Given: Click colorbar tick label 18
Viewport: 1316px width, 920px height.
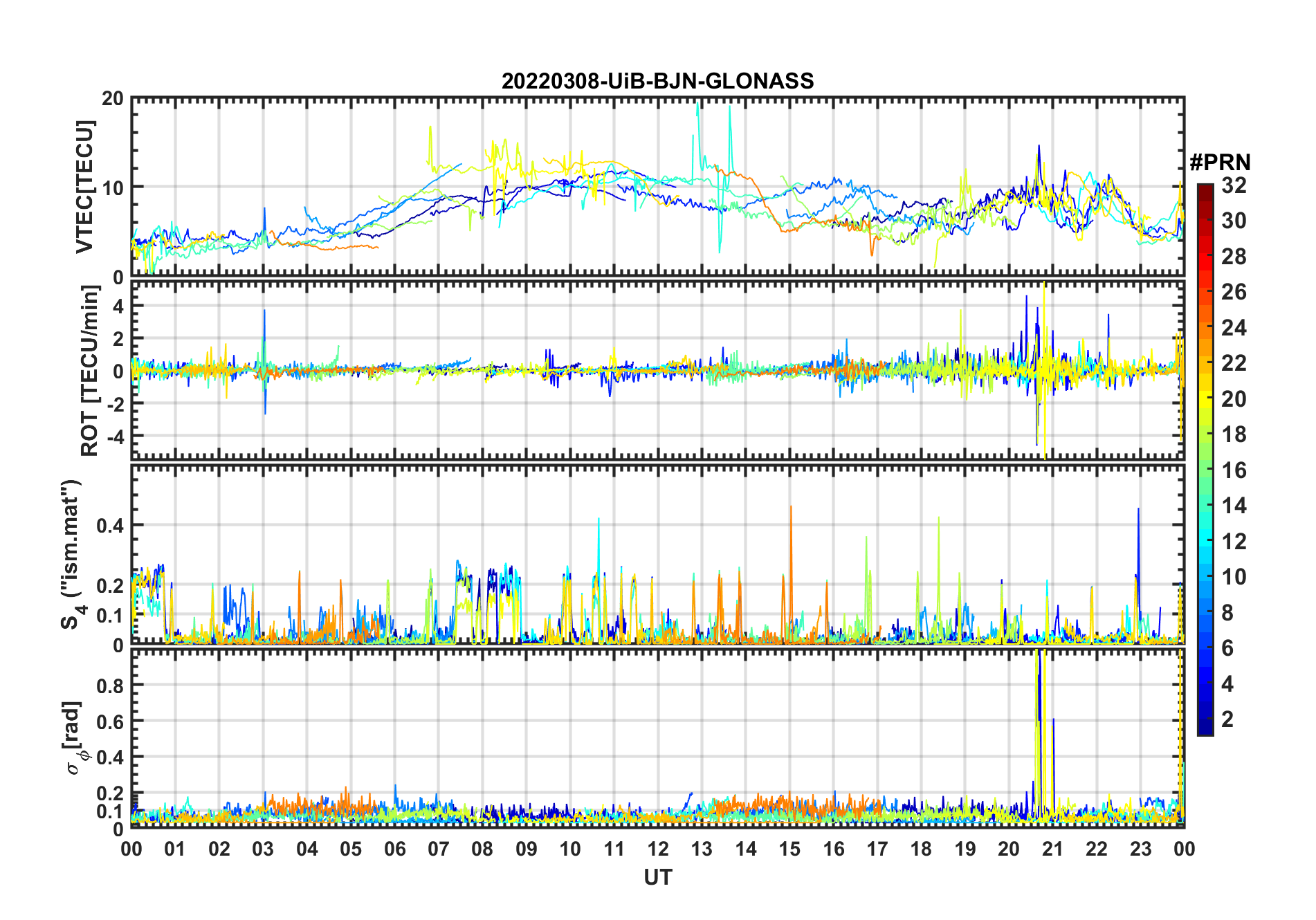Looking at the screenshot, I should click(x=1234, y=434).
